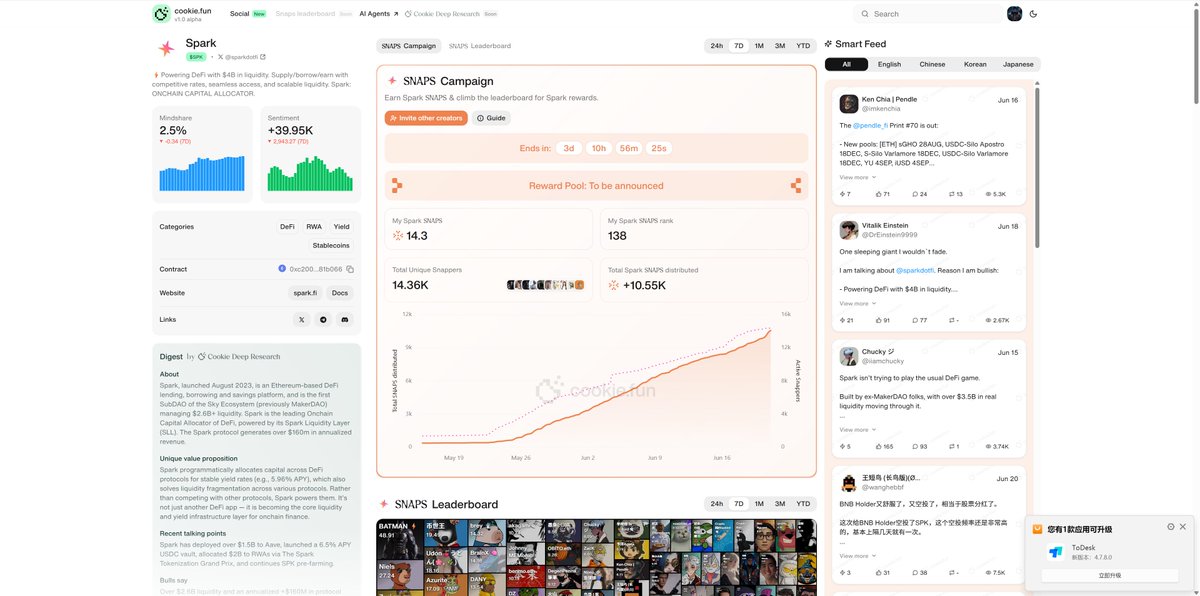Open ToDesk notification settings icon
Screen dimensions: 1200x596
coord(1171,527)
